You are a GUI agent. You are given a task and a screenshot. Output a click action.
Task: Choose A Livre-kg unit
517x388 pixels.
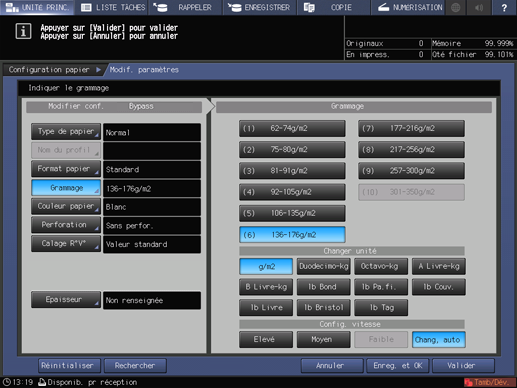[439, 266]
